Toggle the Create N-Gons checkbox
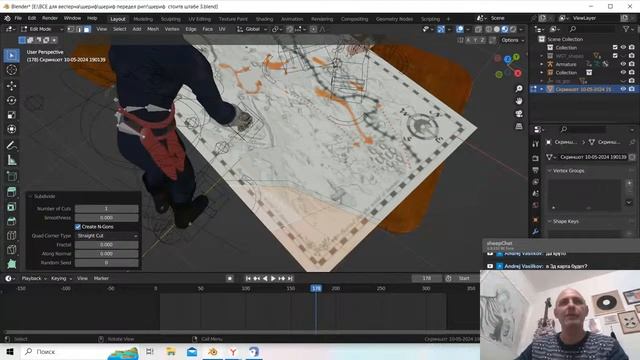The image size is (640, 360). 78,227
